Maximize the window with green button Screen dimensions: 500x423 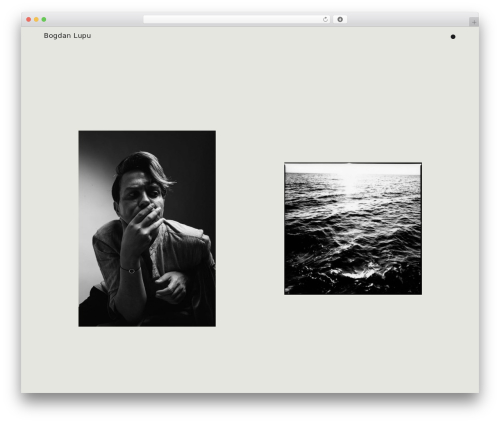(x=44, y=19)
